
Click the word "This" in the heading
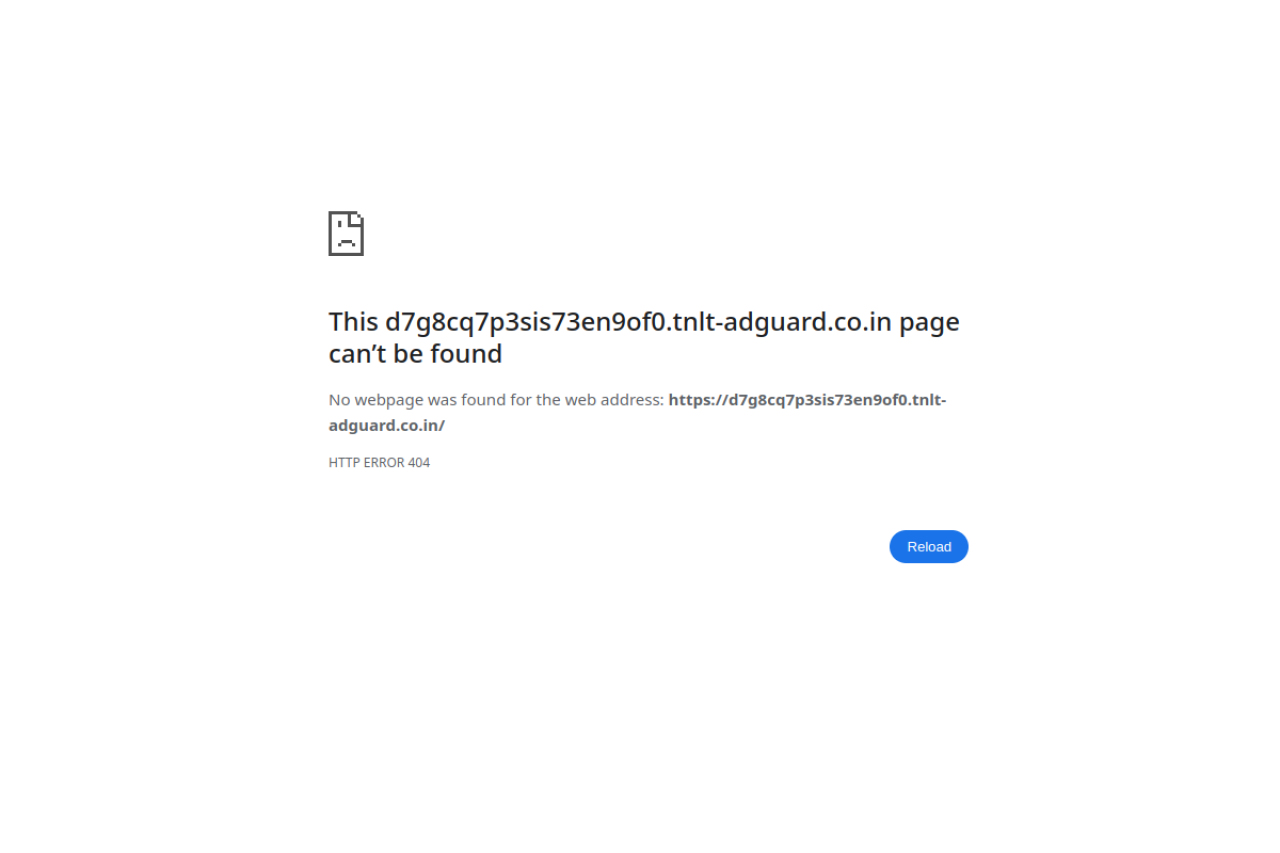coord(354,322)
